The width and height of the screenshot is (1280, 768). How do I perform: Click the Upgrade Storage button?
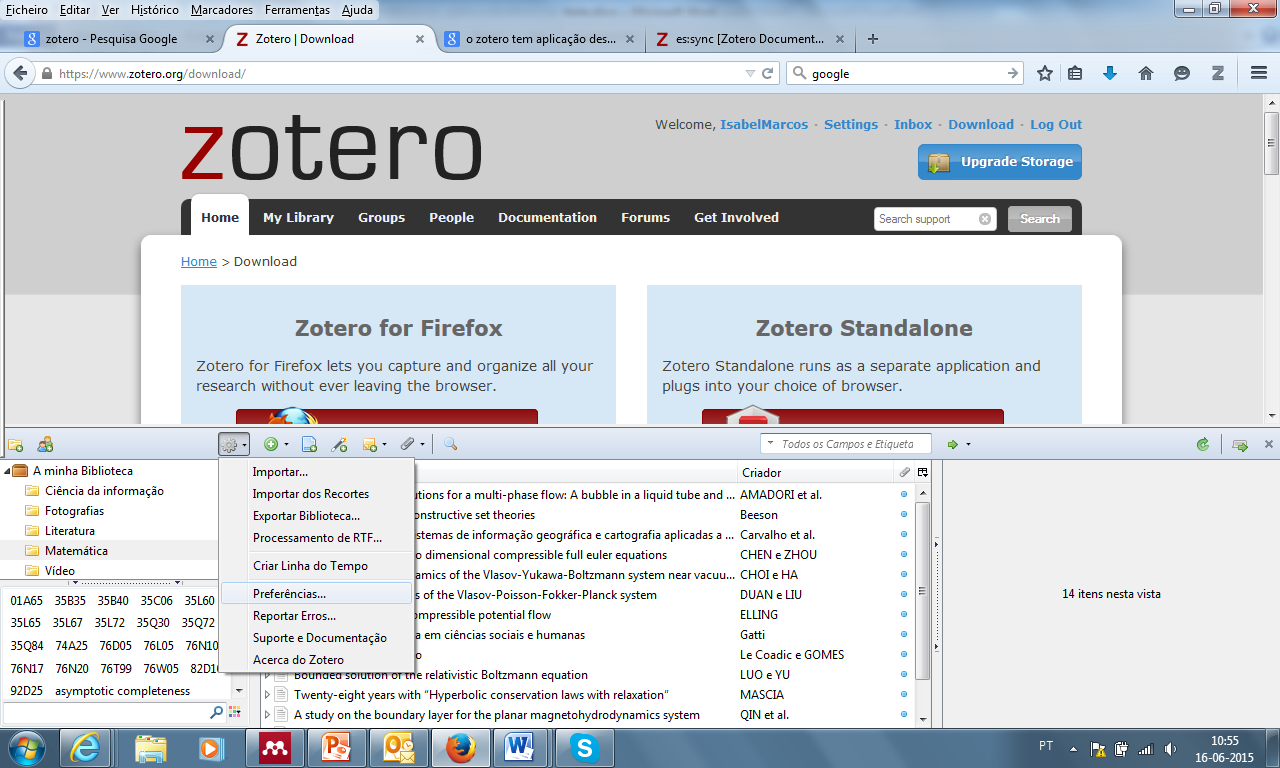(1000, 162)
